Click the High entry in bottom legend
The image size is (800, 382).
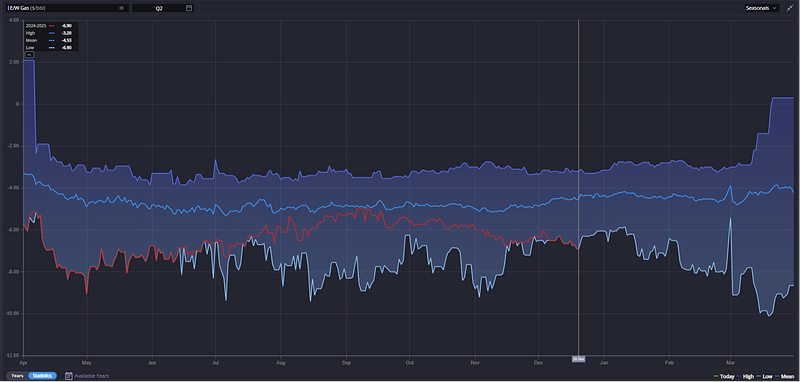point(745,376)
